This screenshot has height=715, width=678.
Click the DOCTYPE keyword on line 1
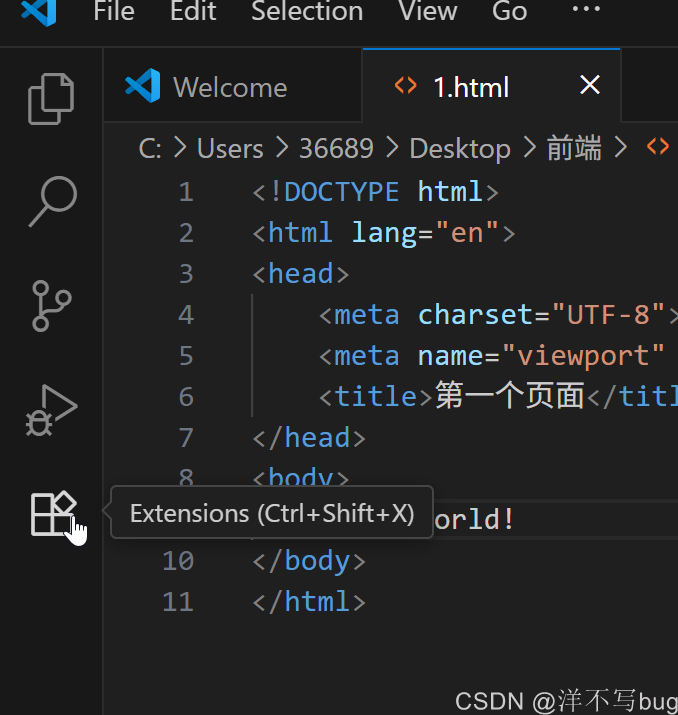[x=341, y=192]
